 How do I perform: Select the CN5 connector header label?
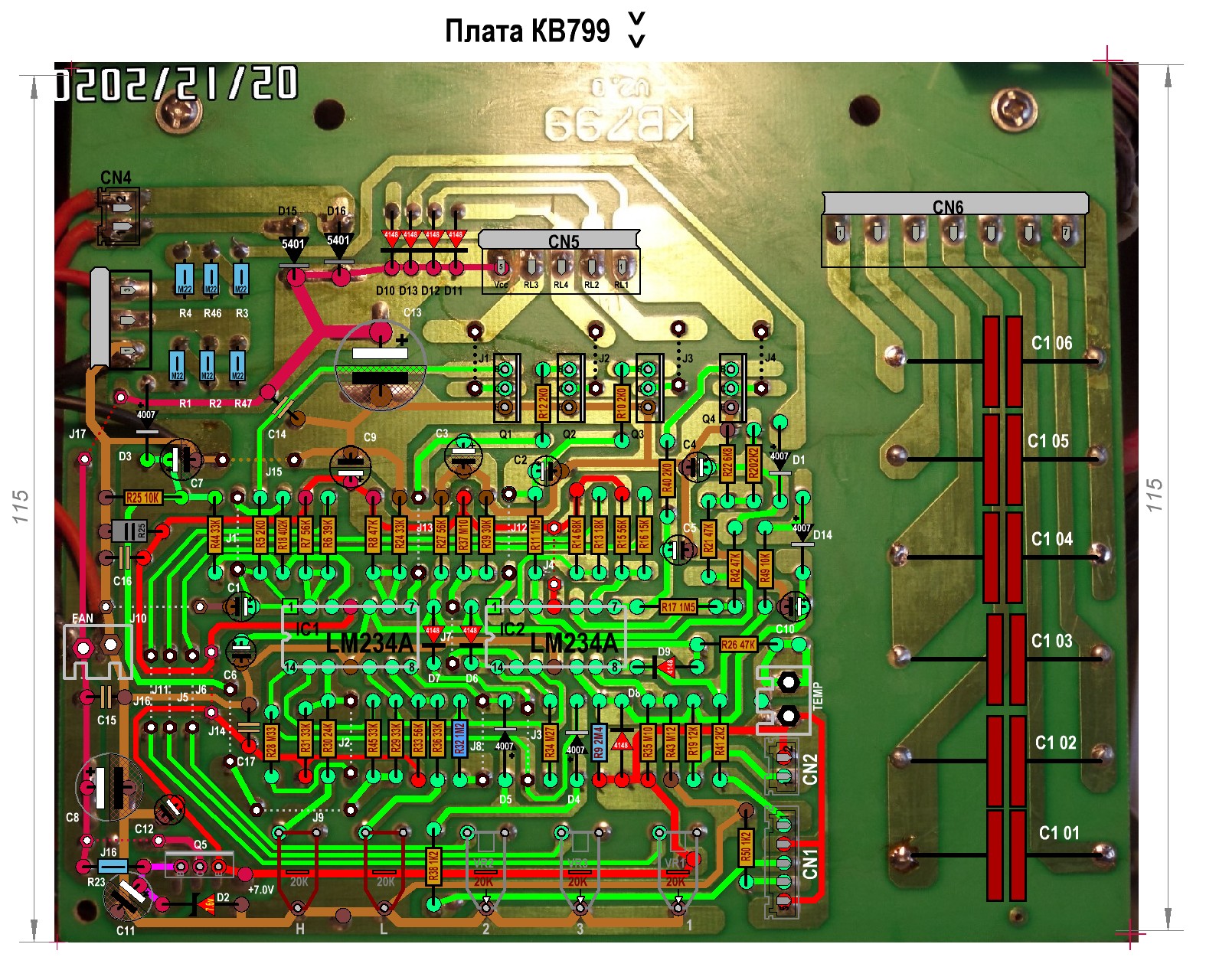point(564,241)
